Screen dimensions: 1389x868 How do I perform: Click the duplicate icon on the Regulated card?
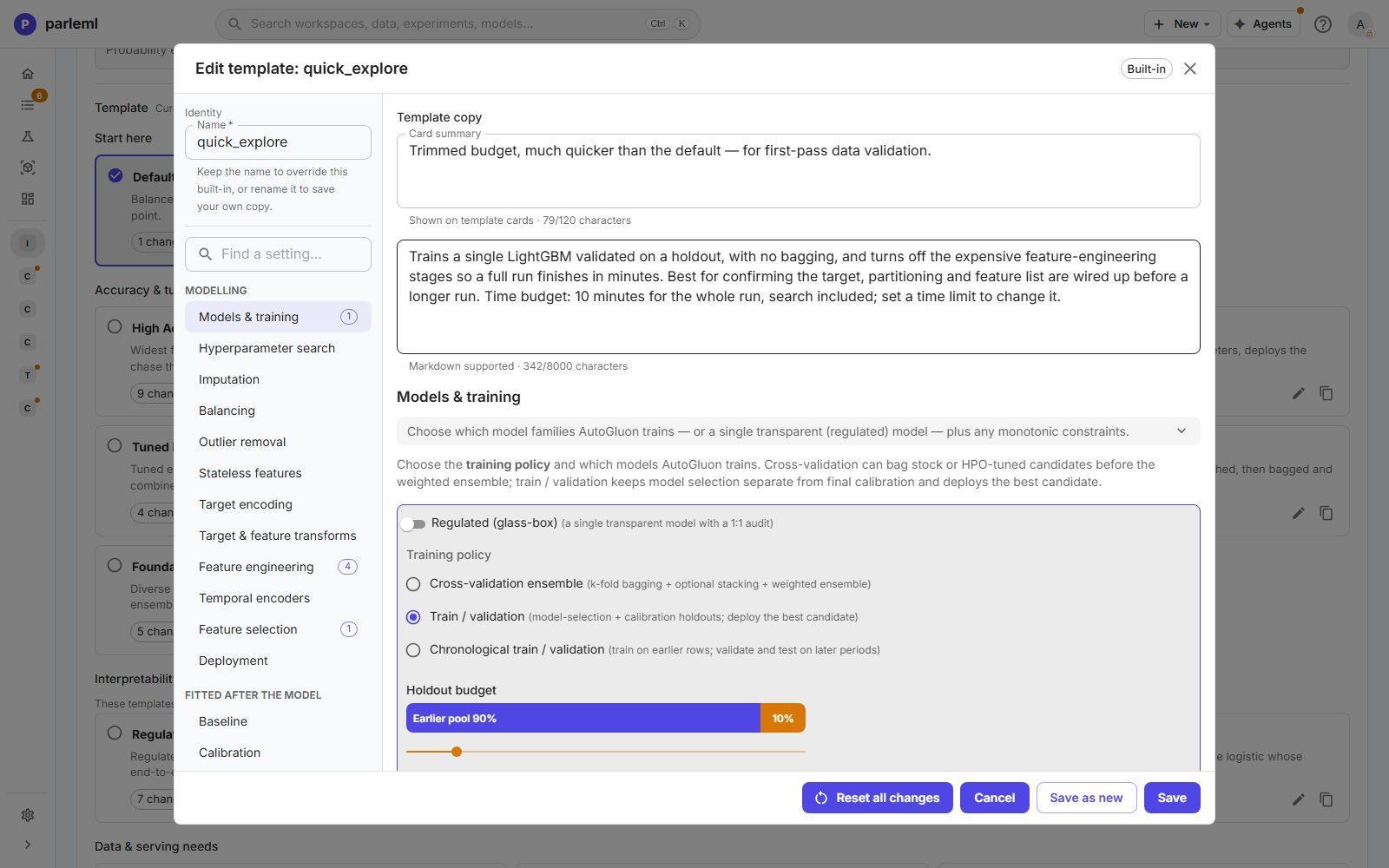(1326, 799)
